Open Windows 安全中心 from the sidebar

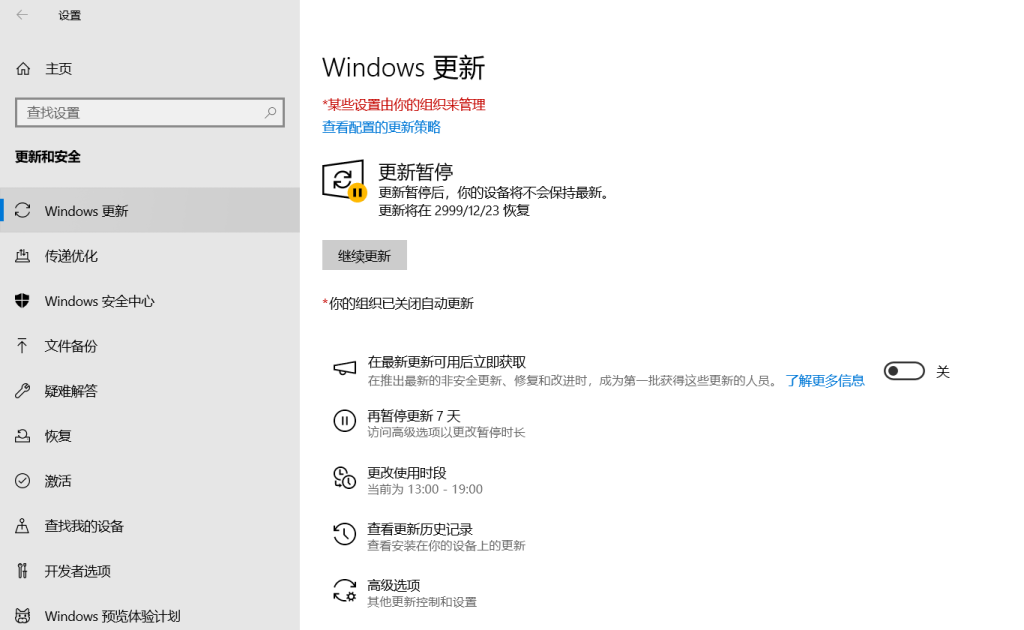click(x=150, y=300)
